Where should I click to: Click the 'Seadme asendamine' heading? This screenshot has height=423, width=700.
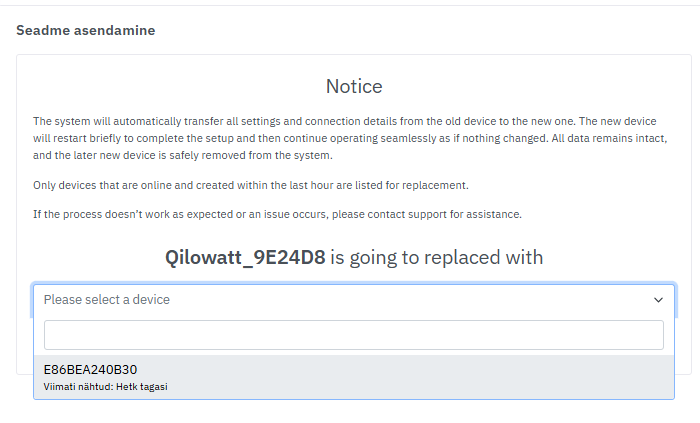85,30
